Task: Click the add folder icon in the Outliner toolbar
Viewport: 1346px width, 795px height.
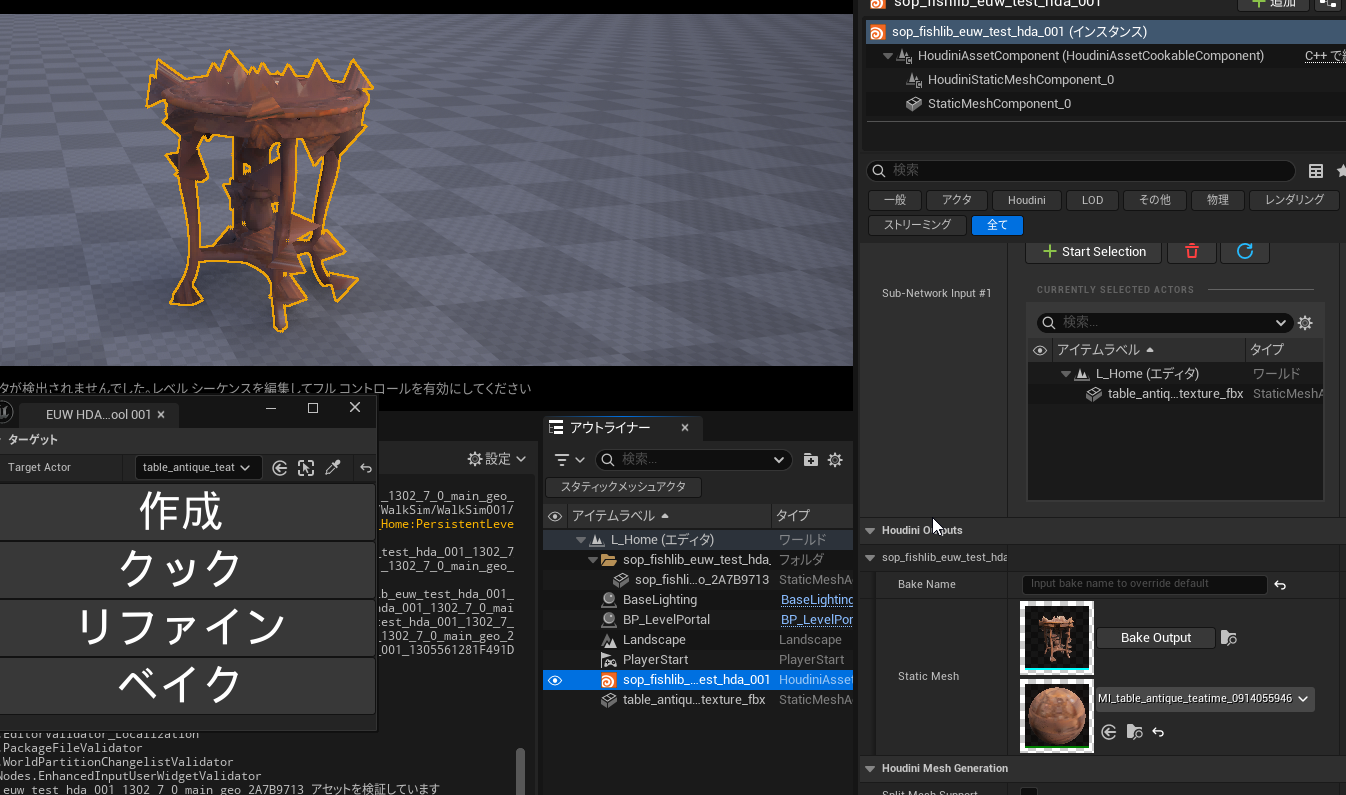Action: pyautogui.click(x=810, y=460)
